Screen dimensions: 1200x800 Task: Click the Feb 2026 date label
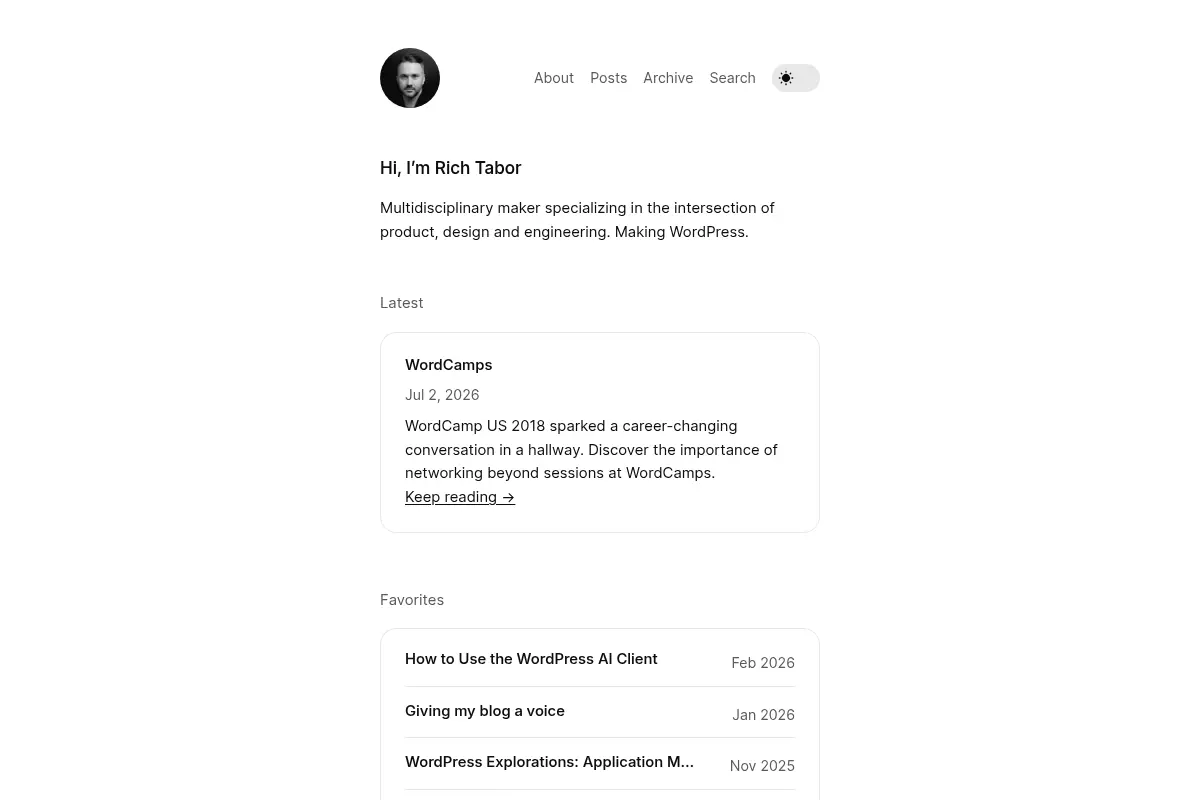click(x=763, y=663)
